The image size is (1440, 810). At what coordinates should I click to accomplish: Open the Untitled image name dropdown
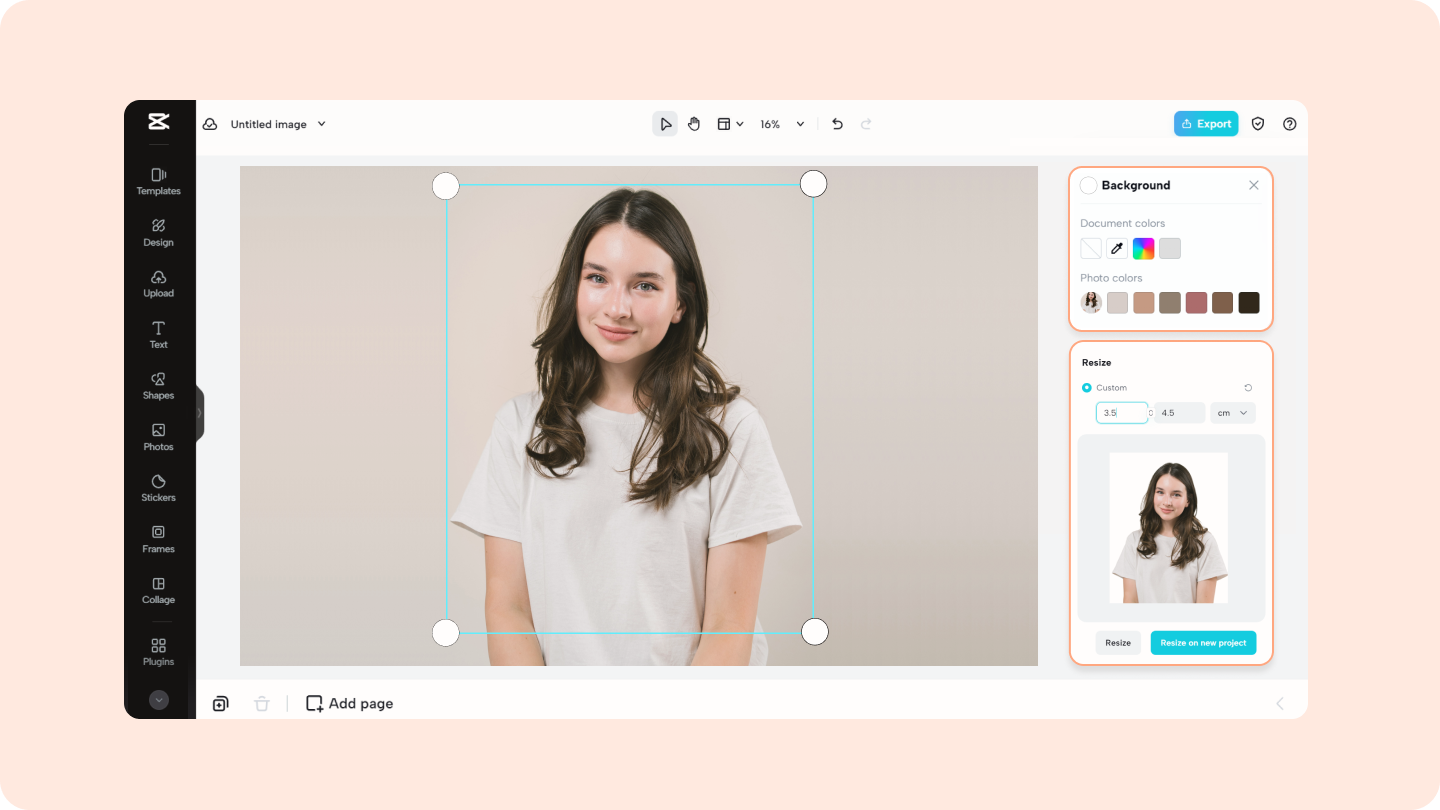tap(279, 124)
